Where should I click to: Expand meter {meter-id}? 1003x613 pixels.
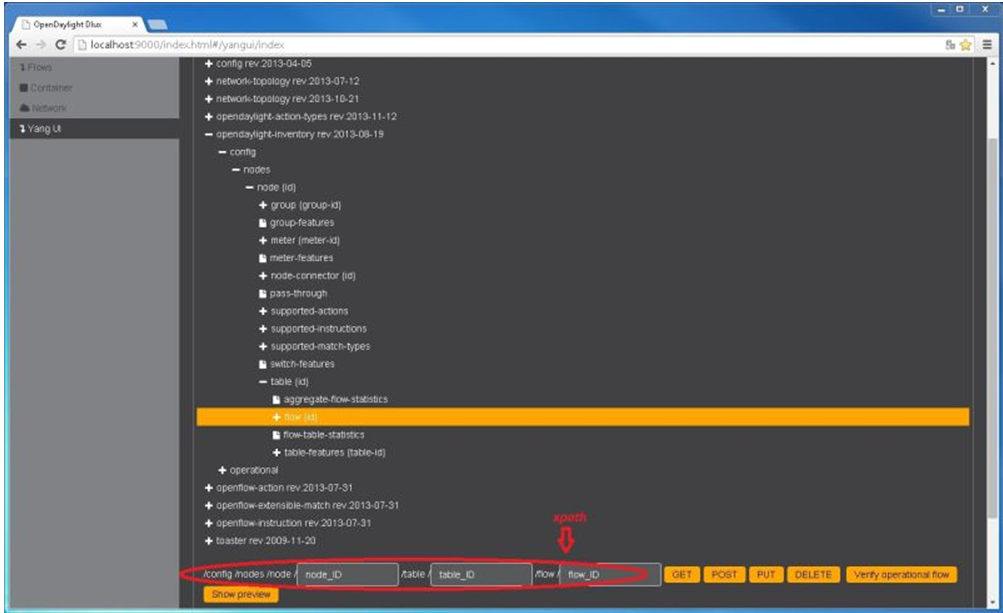[x=263, y=241]
